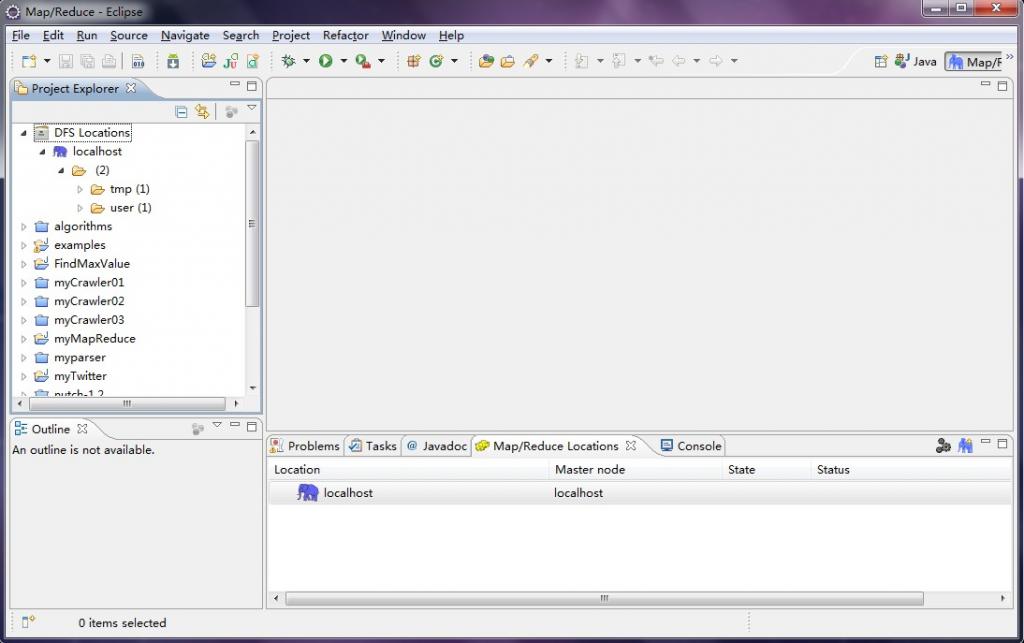1024x643 pixels.
Task: Expand the myCrawler01 project
Action: coord(24,283)
